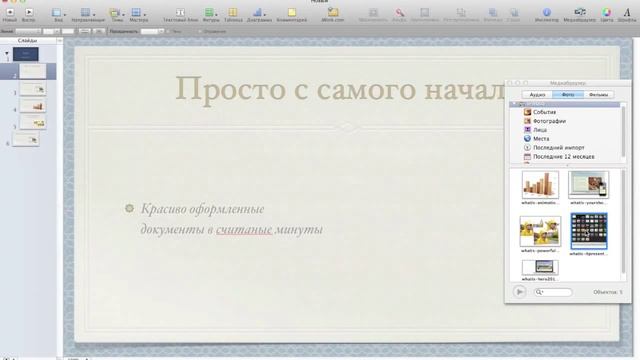The width and height of the screenshot is (640, 360).
Task: Click the Alpha tool icon
Action: 400,13
